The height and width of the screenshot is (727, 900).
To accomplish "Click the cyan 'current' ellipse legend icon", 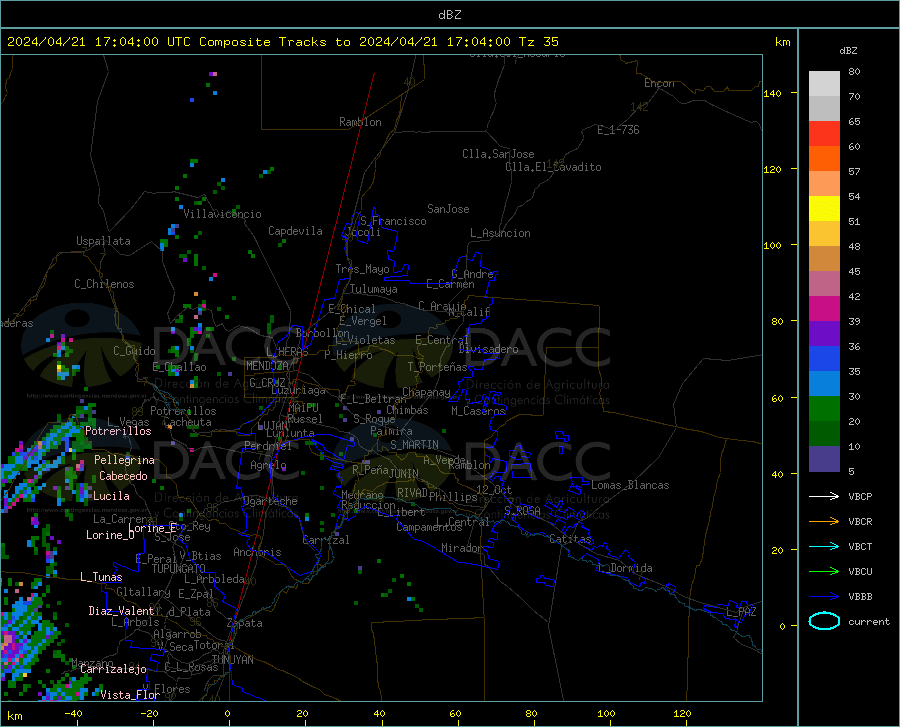I will click(x=824, y=621).
